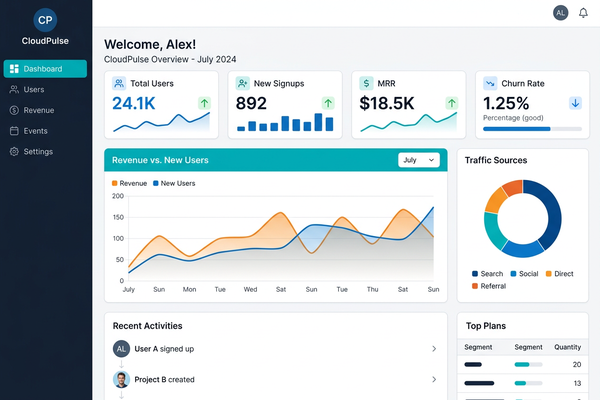Open the July month dropdown

[418, 160]
